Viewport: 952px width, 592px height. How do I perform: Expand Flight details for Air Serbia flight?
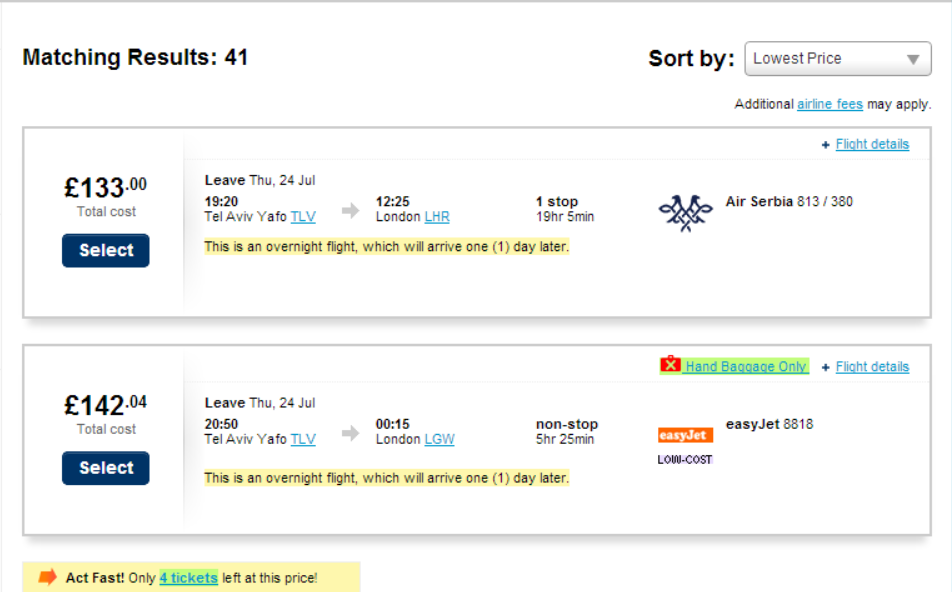(872, 144)
